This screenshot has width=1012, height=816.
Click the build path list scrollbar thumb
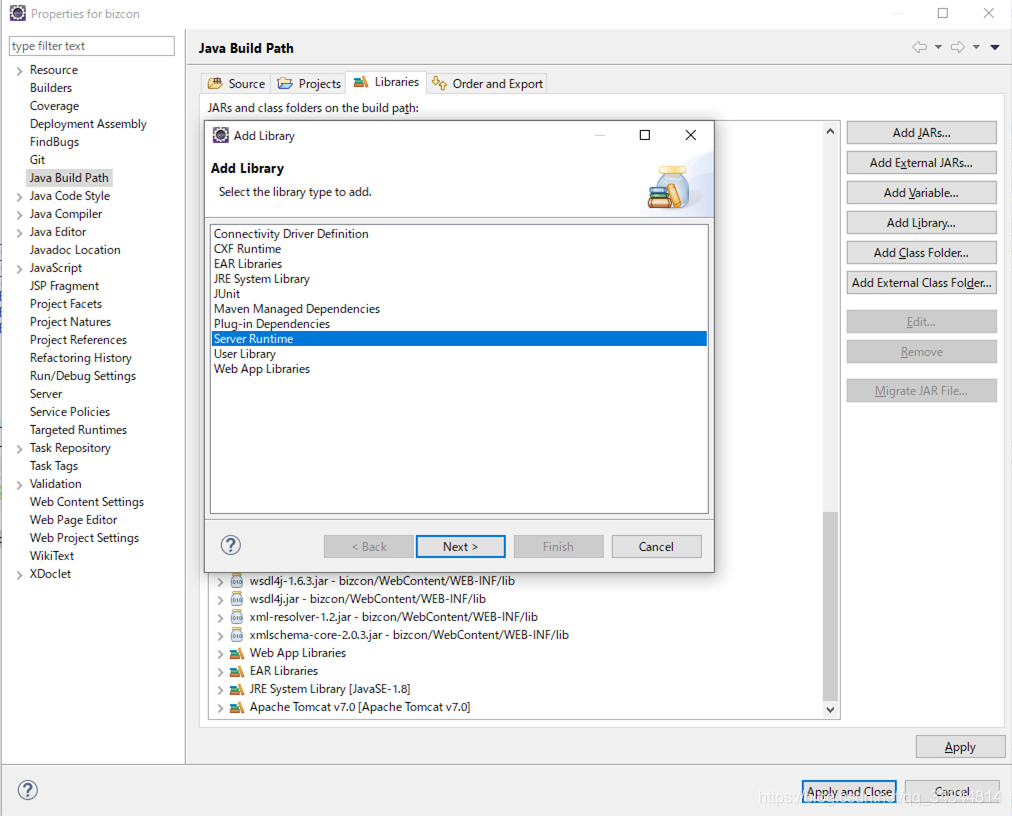click(831, 606)
